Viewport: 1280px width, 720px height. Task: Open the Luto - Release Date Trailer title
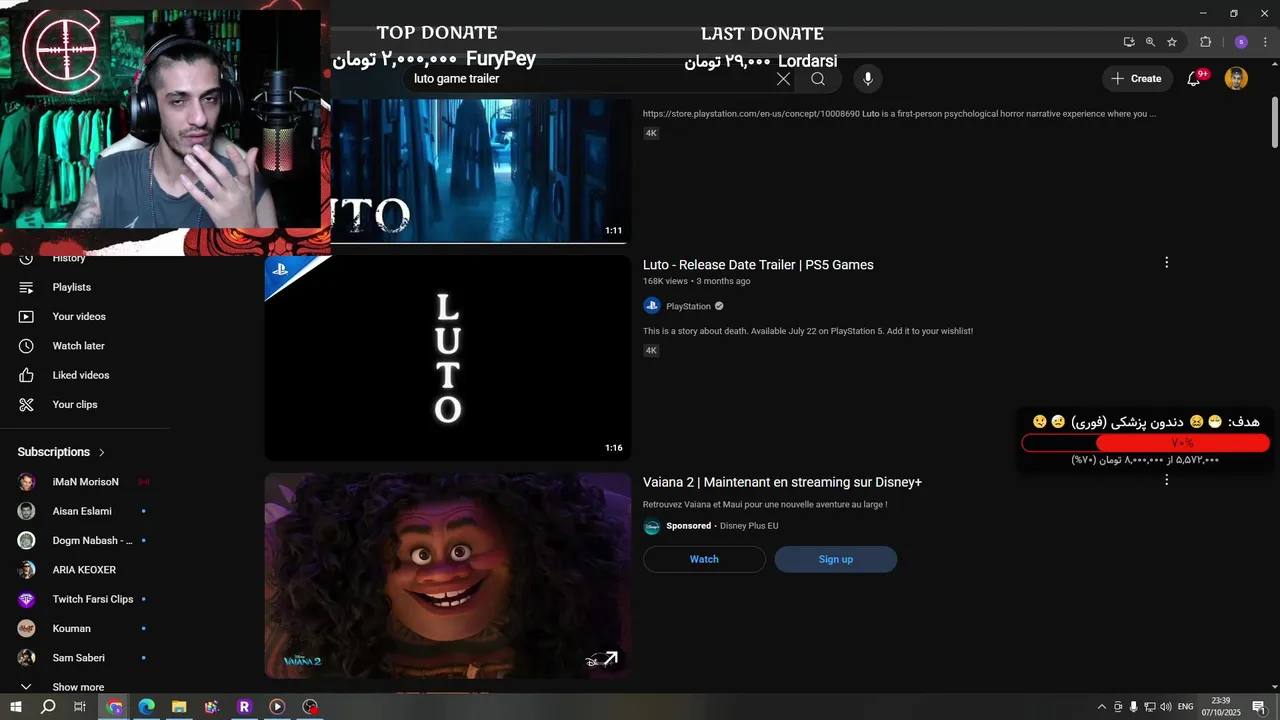pyautogui.click(x=758, y=265)
